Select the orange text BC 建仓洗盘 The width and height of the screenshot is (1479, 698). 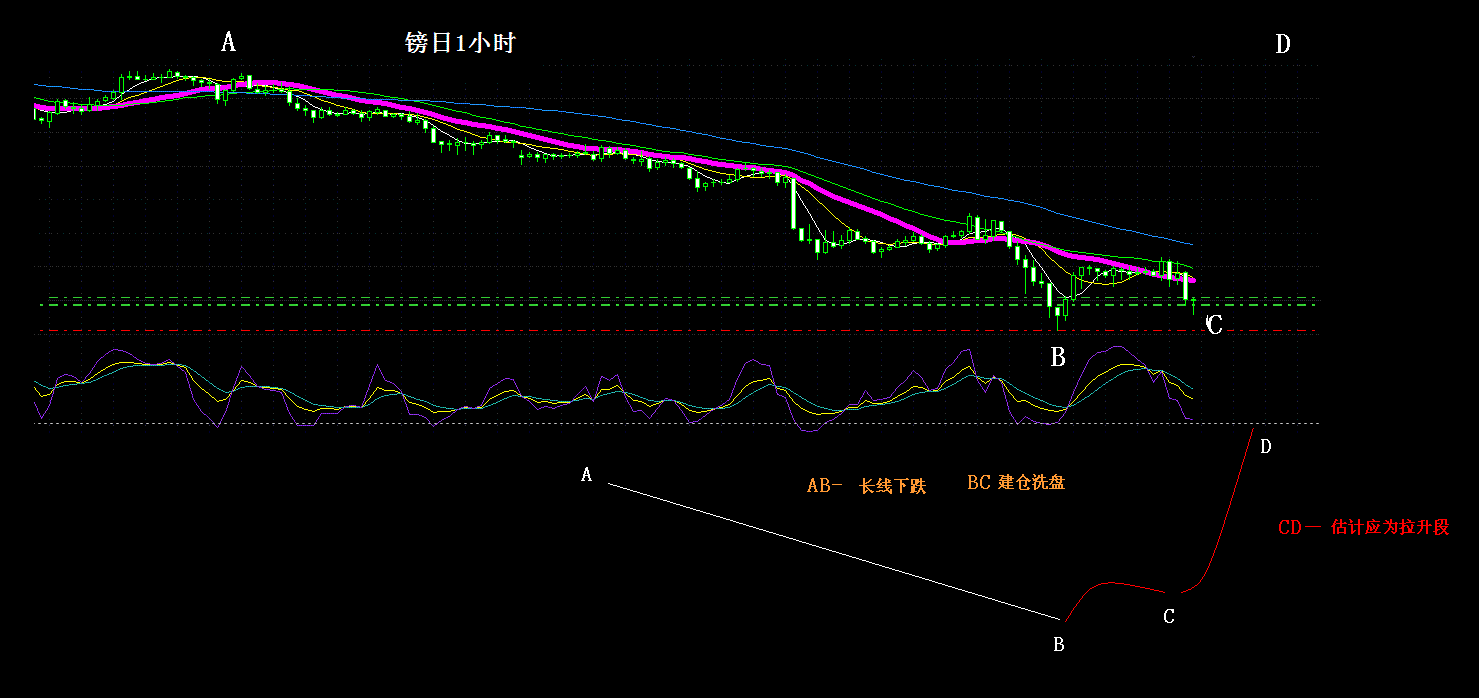[x=1016, y=482]
